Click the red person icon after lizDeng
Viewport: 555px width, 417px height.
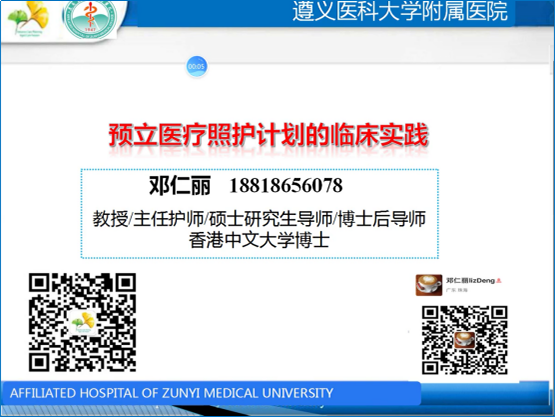pyautogui.click(x=498, y=281)
